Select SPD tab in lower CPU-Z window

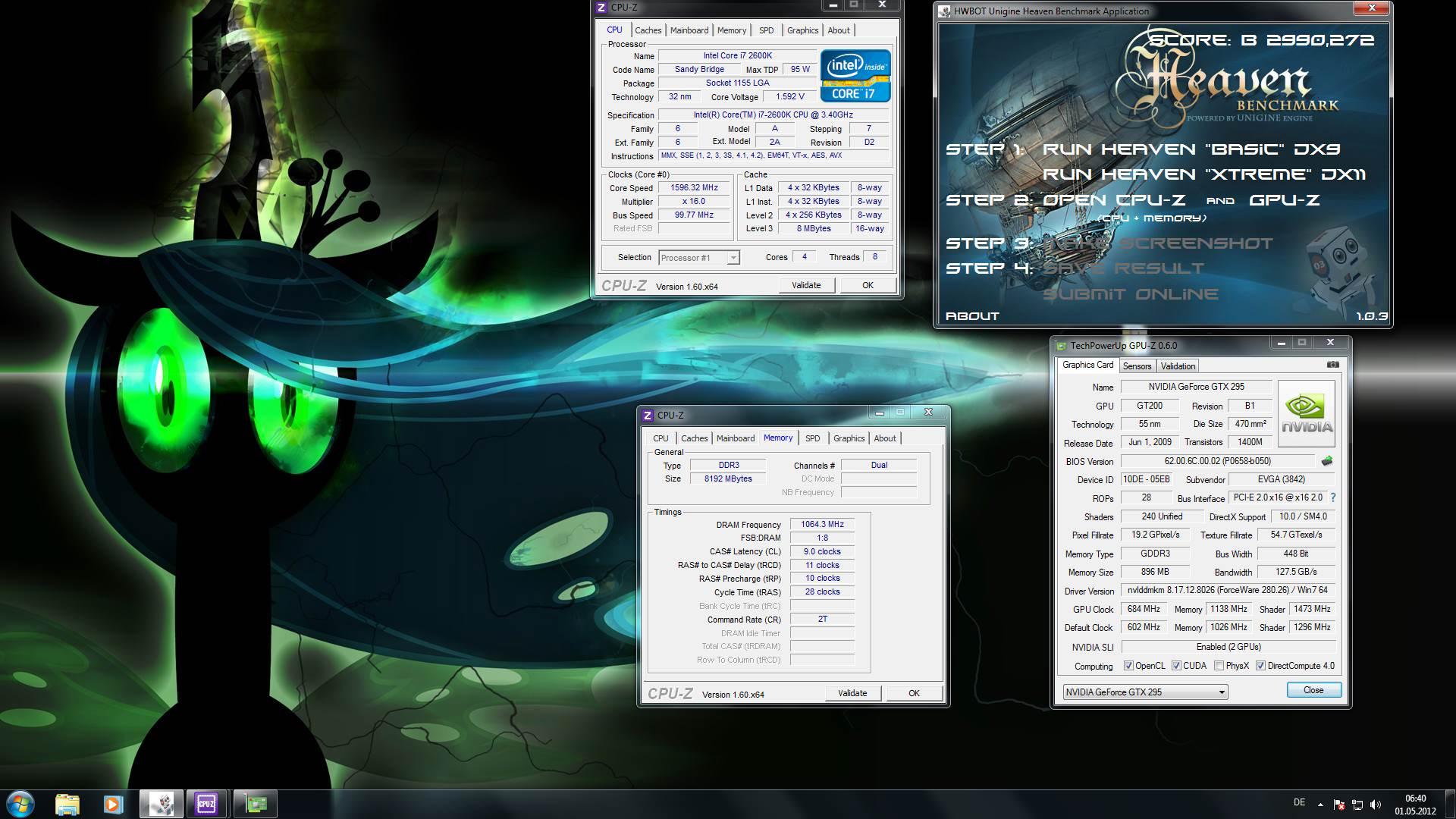tap(813, 438)
